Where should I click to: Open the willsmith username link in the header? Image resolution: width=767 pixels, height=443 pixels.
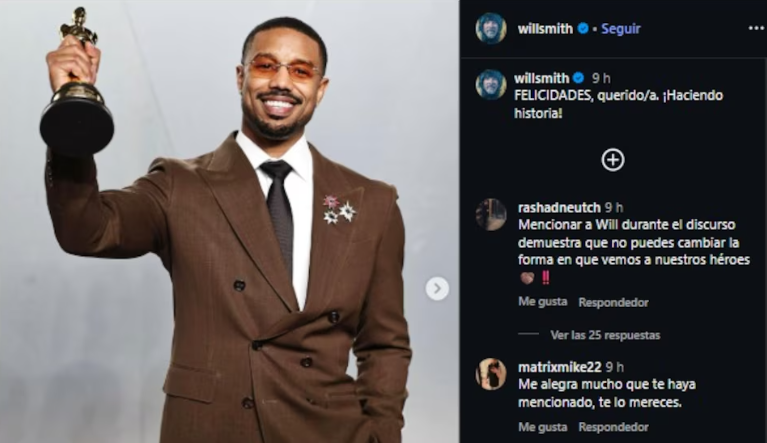click(x=545, y=29)
